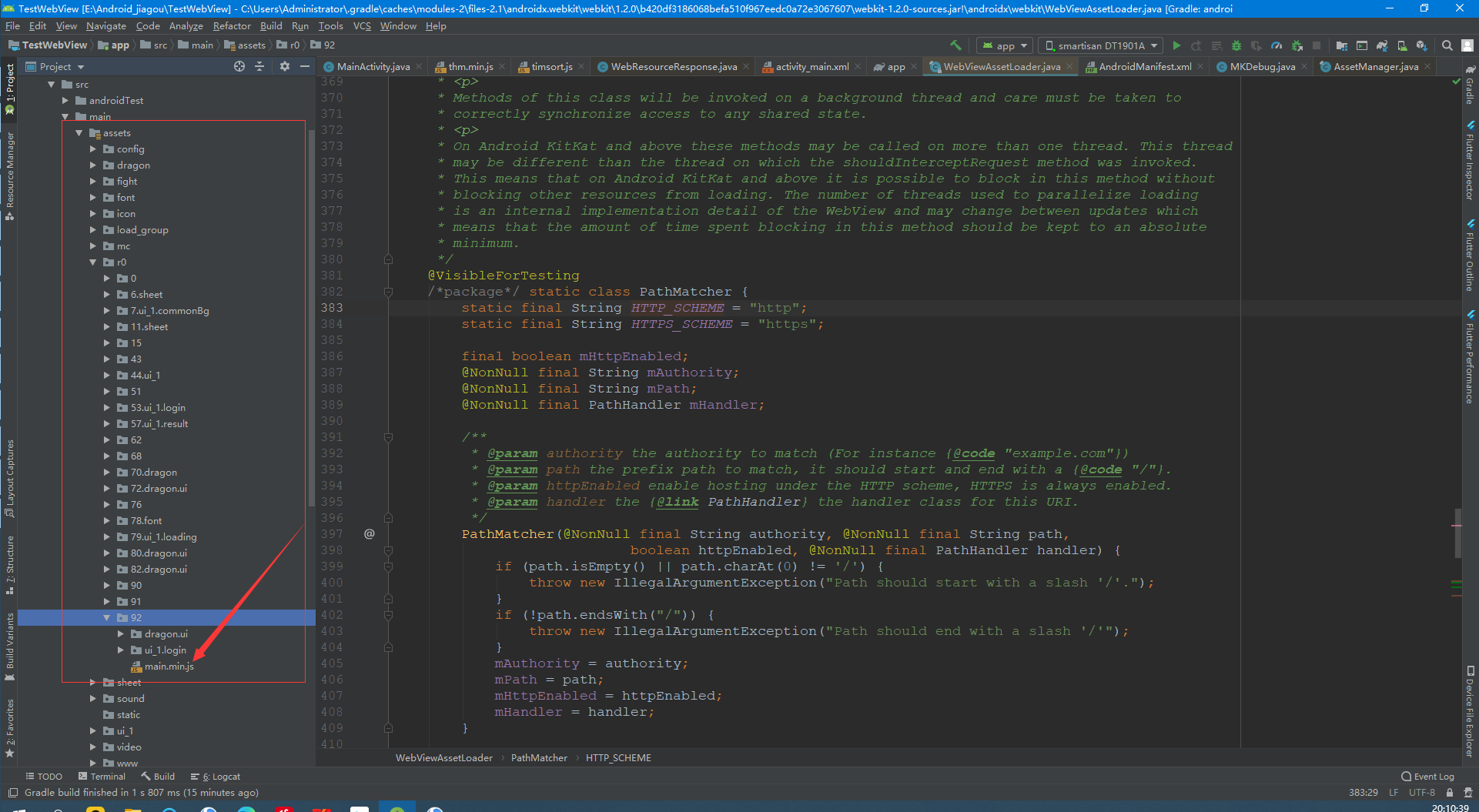This screenshot has width=1479, height=812.
Task: Switch to AssetManager.java editor tab
Action: (1375, 66)
